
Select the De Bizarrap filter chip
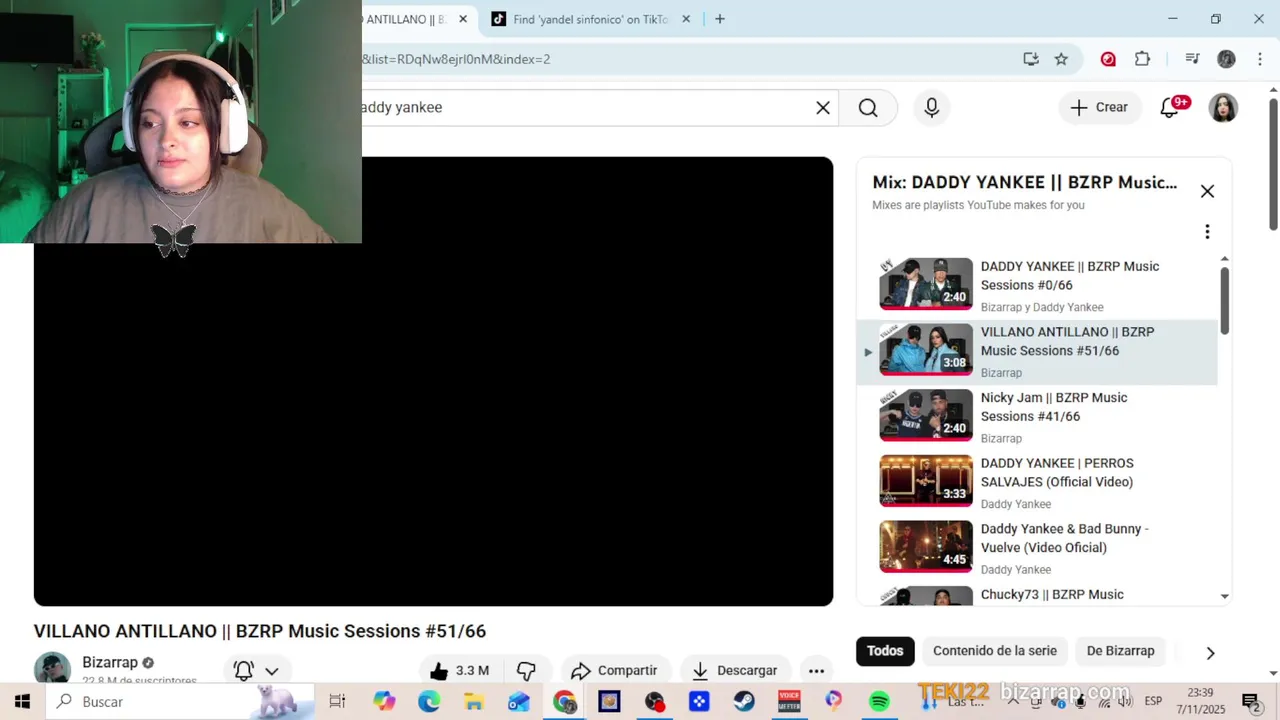1121,651
